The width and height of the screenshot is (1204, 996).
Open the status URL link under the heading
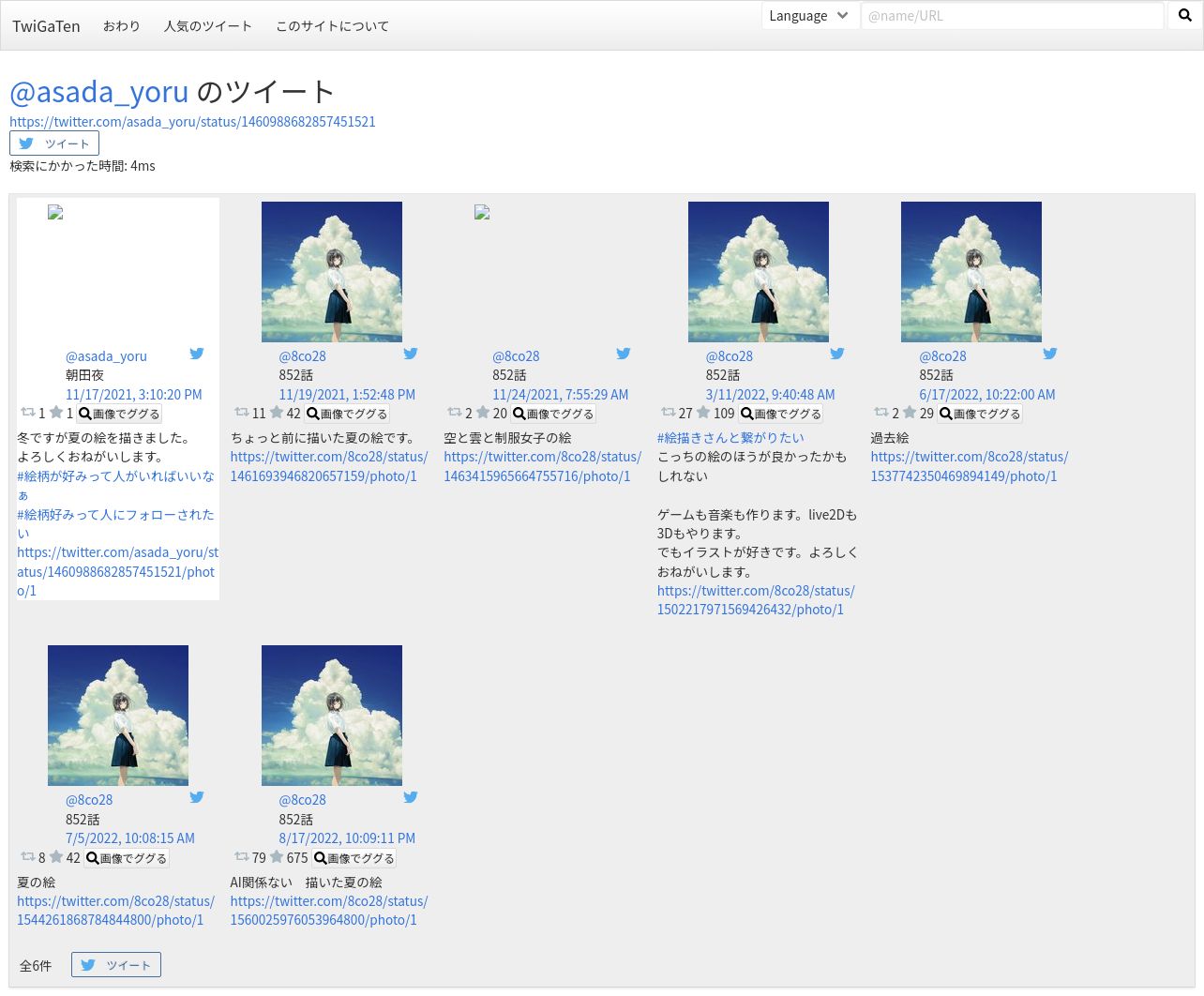point(192,122)
